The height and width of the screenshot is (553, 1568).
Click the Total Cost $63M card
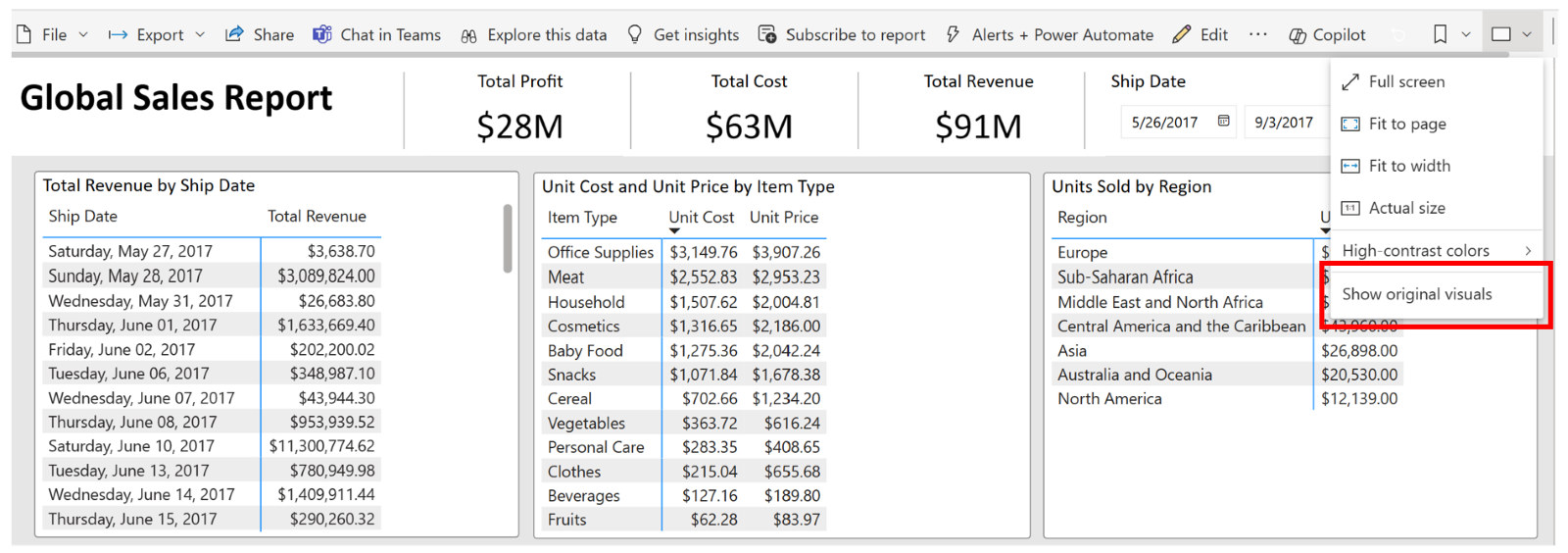pyautogui.click(x=749, y=108)
